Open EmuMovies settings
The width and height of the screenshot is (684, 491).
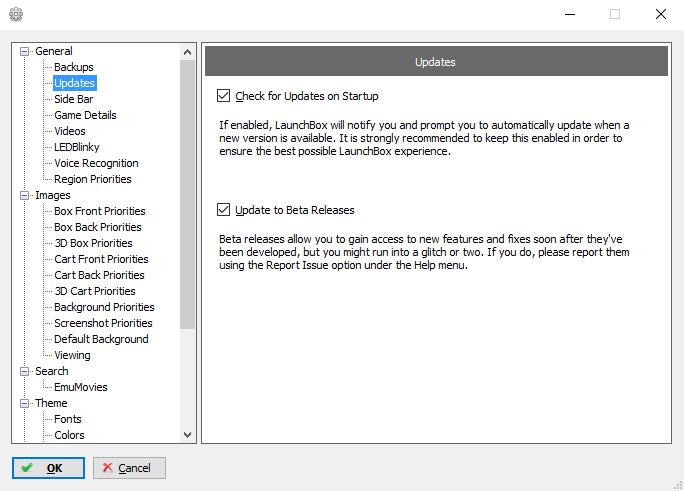click(x=81, y=387)
